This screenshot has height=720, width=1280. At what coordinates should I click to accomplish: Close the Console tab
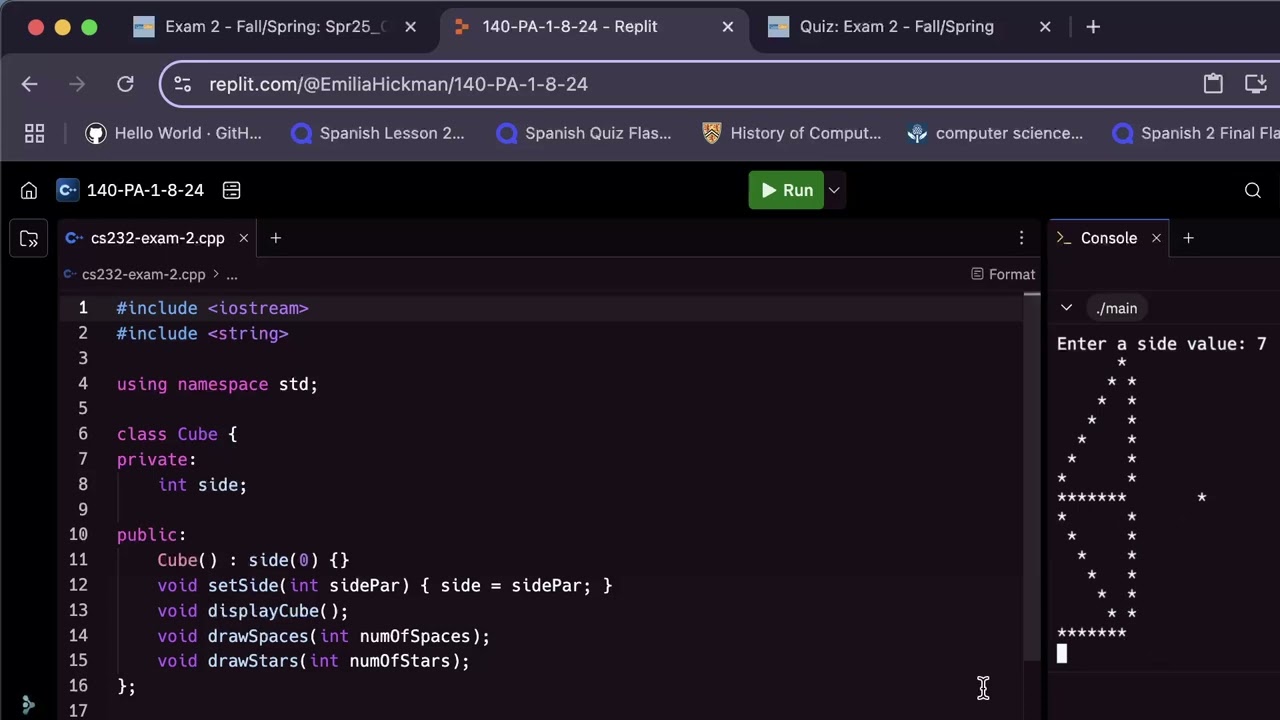1156,238
